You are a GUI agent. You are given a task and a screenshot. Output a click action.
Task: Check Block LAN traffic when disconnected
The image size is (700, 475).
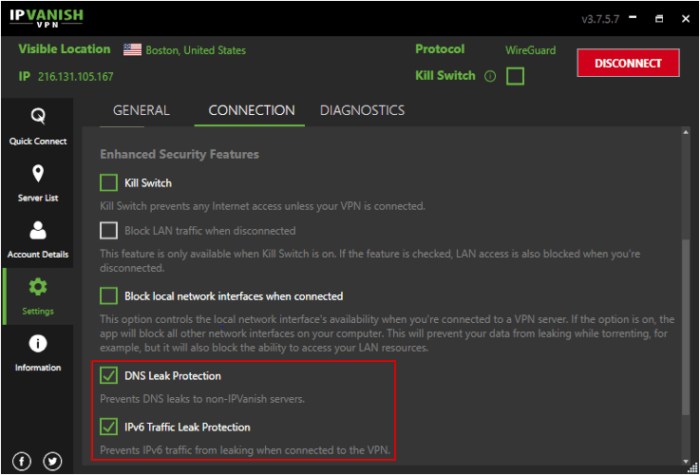(108, 231)
